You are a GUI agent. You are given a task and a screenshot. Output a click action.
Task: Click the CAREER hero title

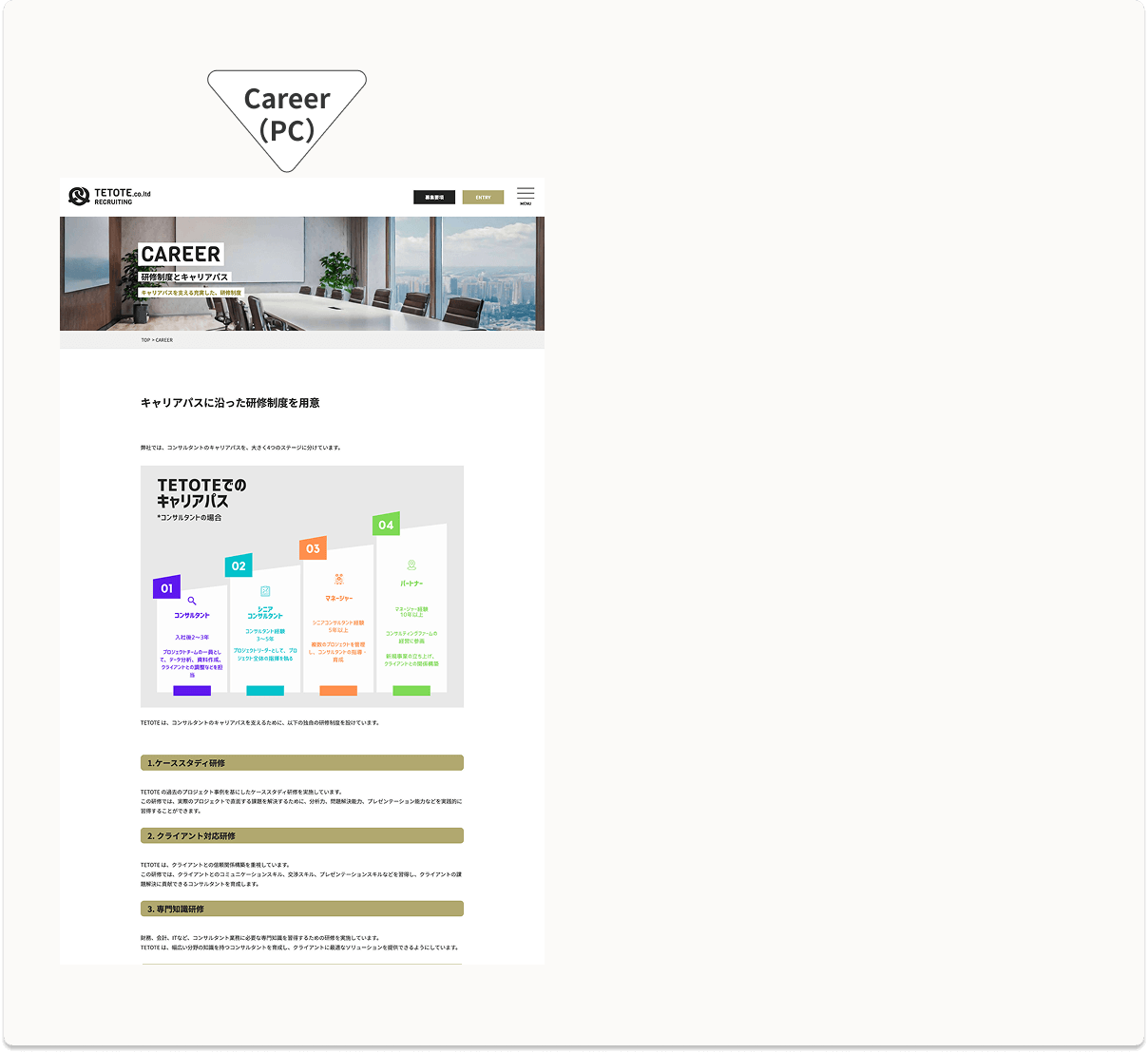[181, 255]
